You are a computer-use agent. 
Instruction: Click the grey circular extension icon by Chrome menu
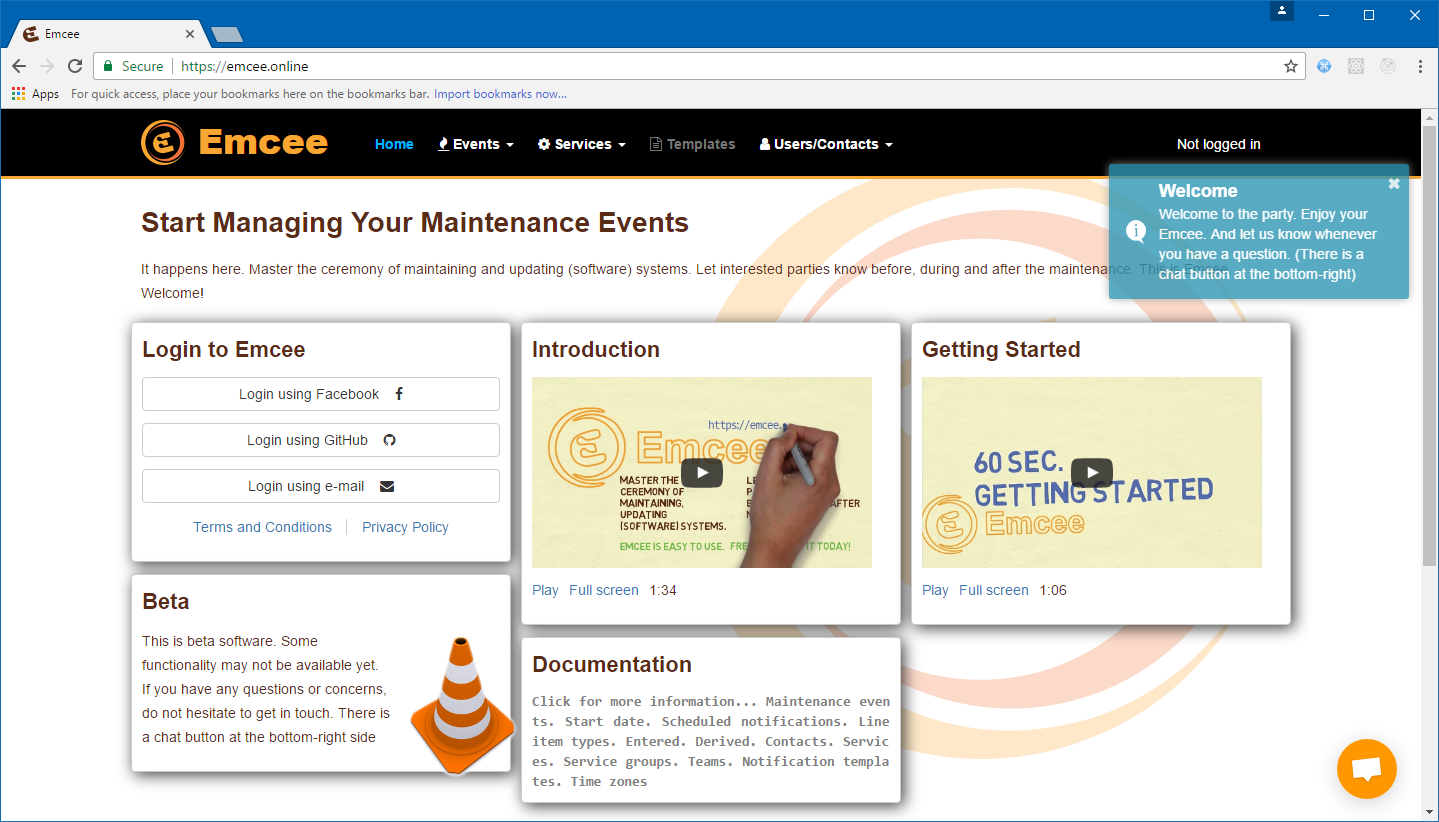(x=1388, y=66)
